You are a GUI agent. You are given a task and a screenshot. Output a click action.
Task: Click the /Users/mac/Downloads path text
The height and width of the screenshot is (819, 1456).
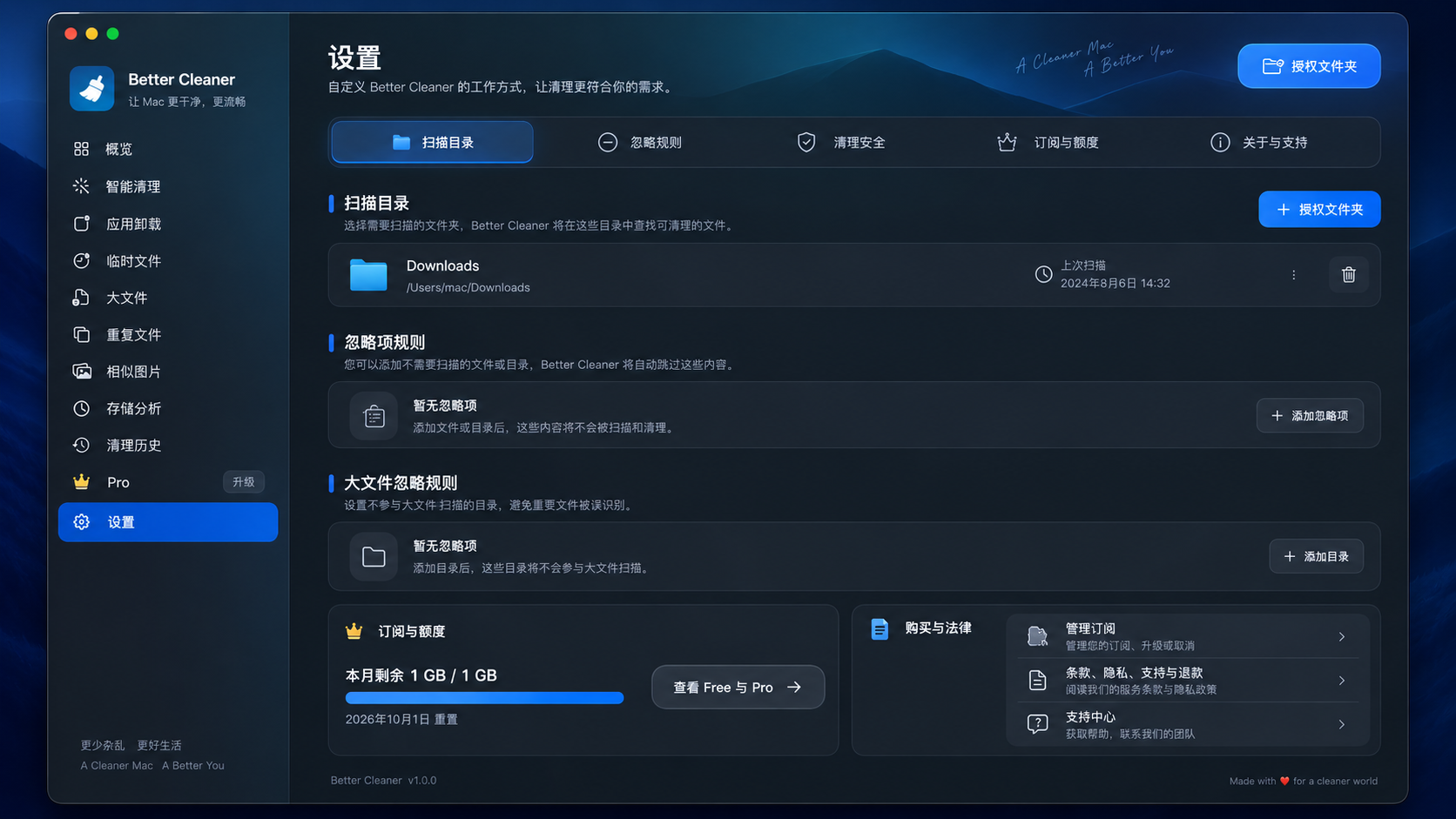click(468, 287)
